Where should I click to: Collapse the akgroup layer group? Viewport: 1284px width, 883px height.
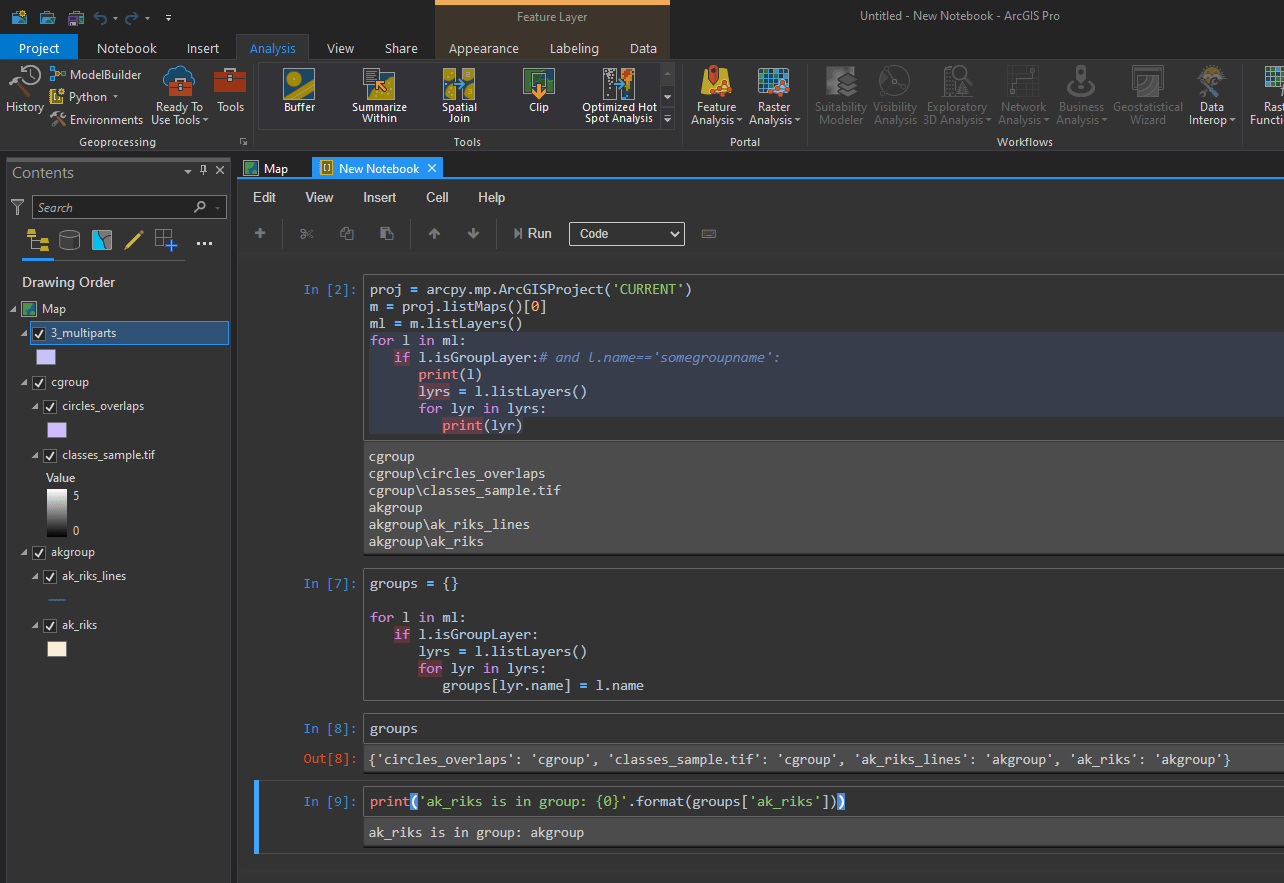point(25,553)
